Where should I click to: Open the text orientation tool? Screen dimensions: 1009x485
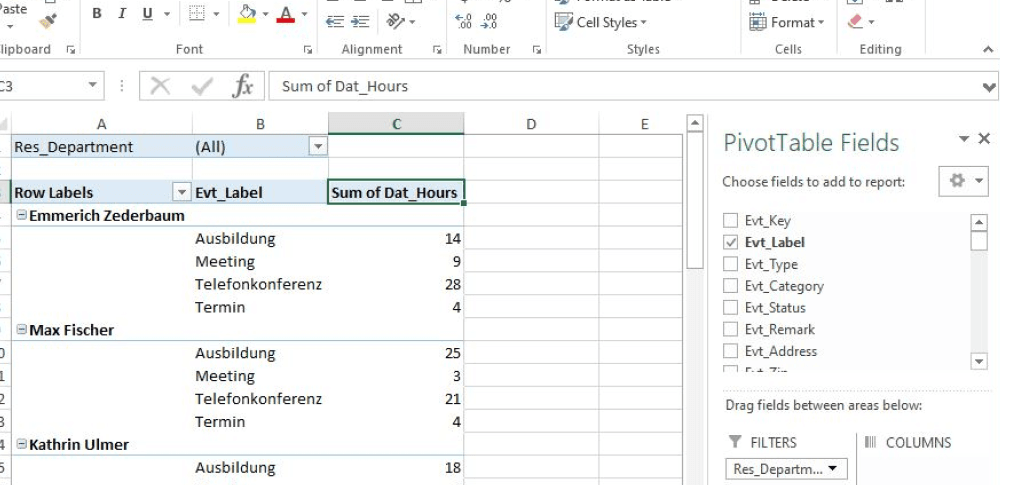[x=395, y=22]
